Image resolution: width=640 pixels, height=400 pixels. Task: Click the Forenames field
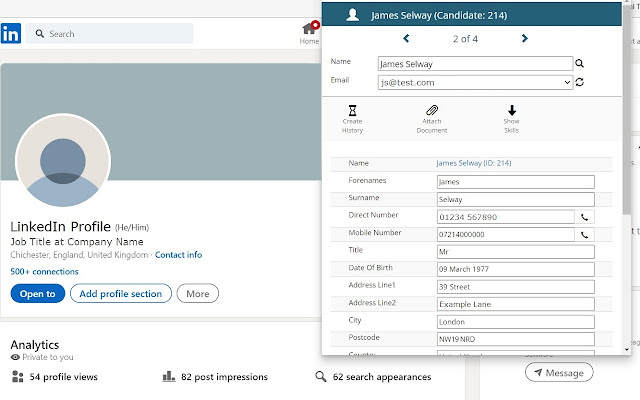tap(516, 182)
